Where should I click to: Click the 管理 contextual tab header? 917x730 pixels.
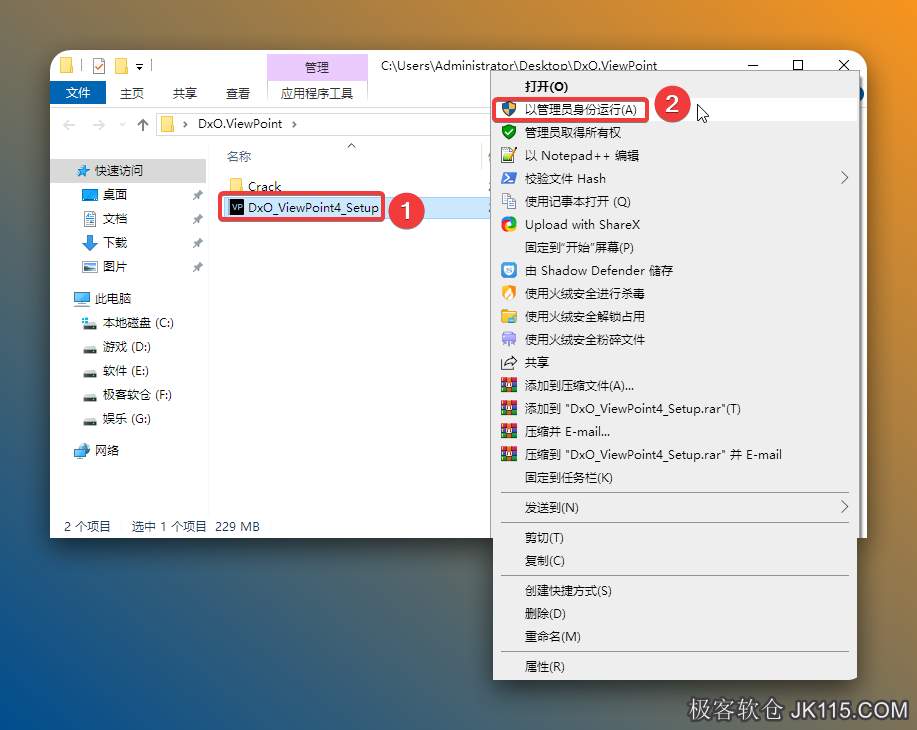317,67
